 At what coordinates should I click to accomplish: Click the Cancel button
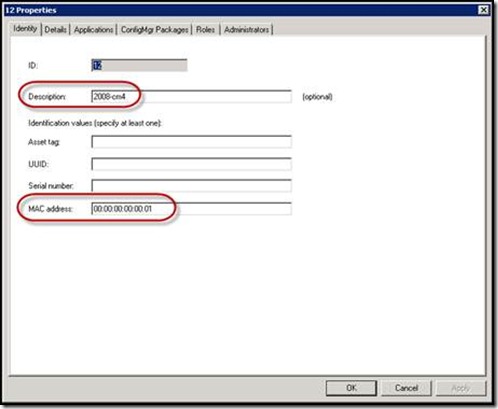point(406,388)
